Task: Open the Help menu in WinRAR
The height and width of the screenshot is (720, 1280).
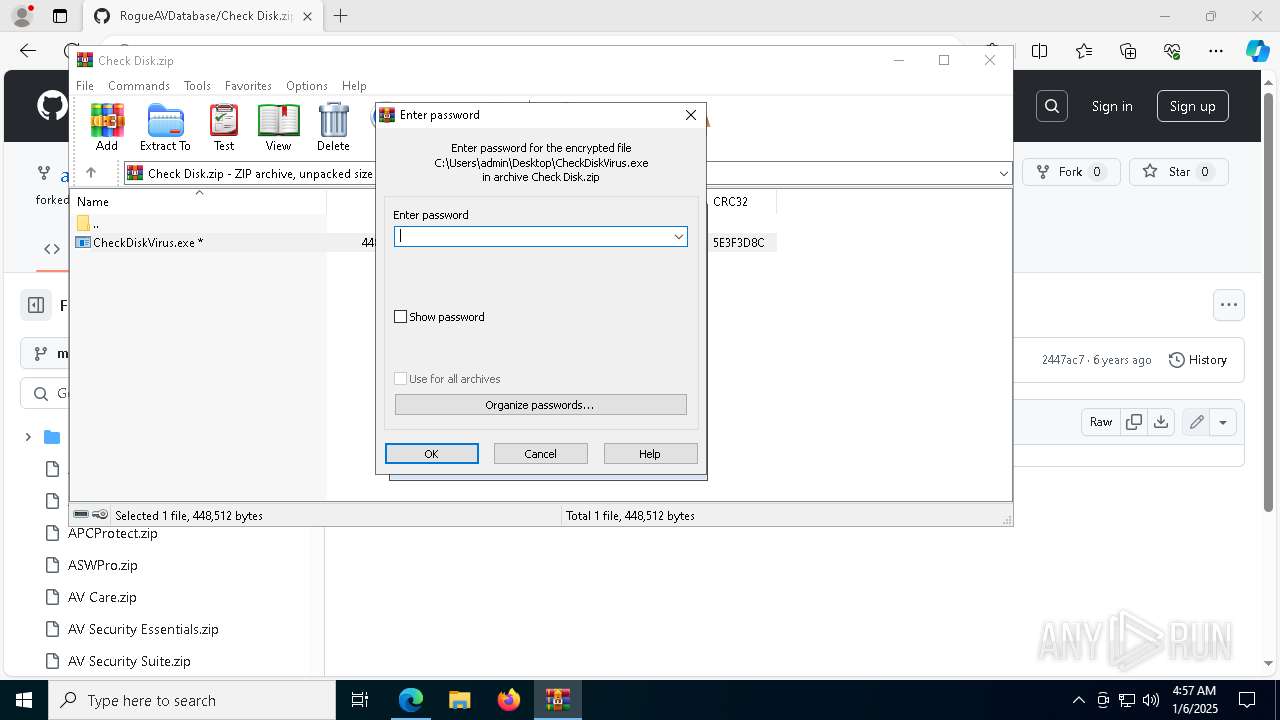Action: coord(354,86)
